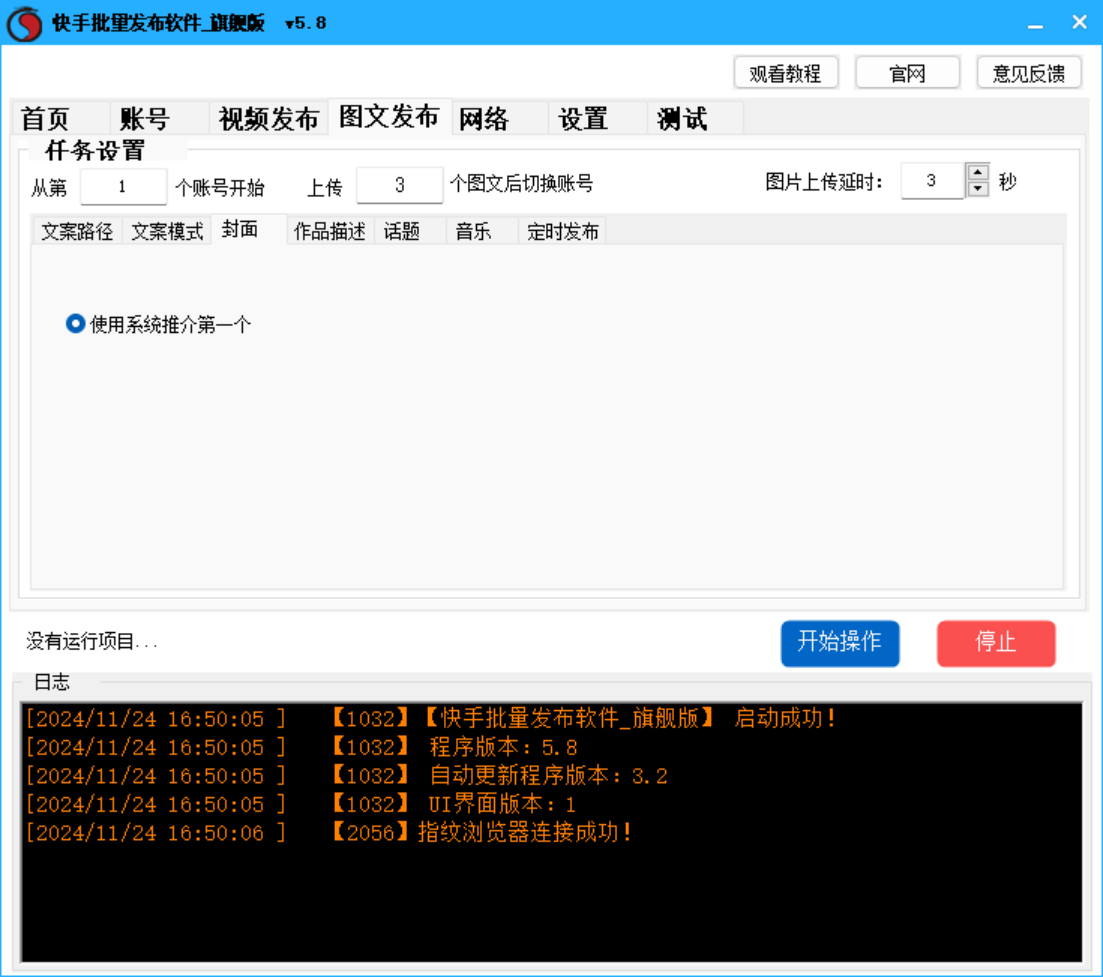The width and height of the screenshot is (1103, 977).
Task: Click the red 停止 button
Action: click(996, 642)
